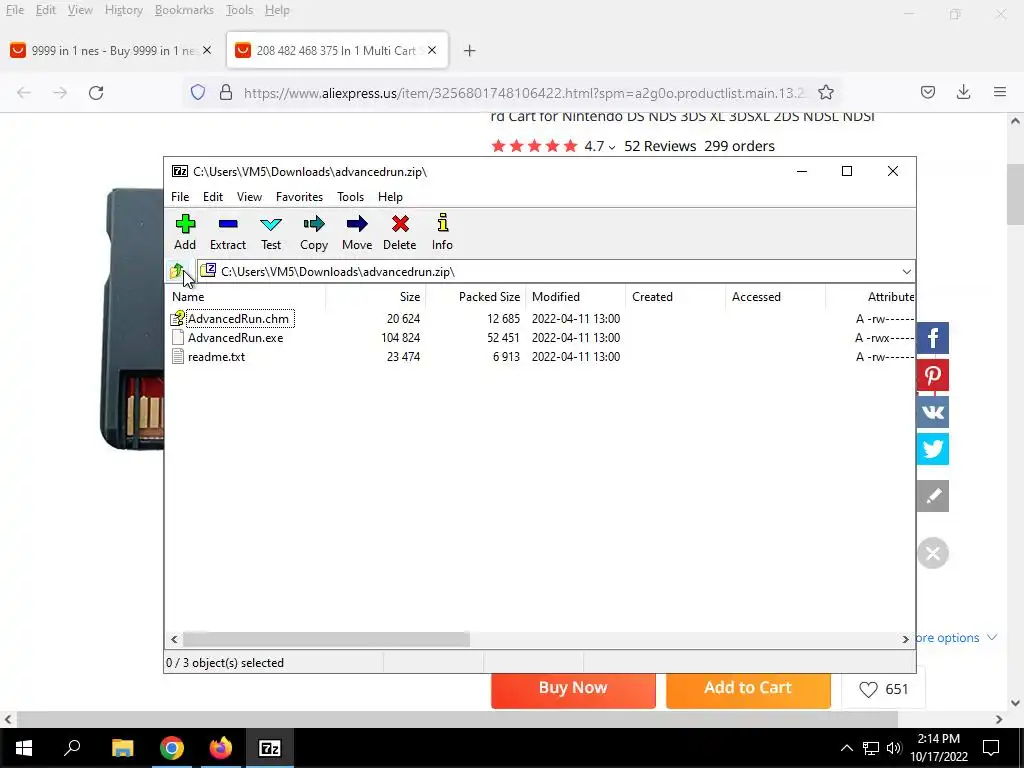The image size is (1024, 768).
Task: Click the Firefox URL address bar
Action: coord(522,93)
